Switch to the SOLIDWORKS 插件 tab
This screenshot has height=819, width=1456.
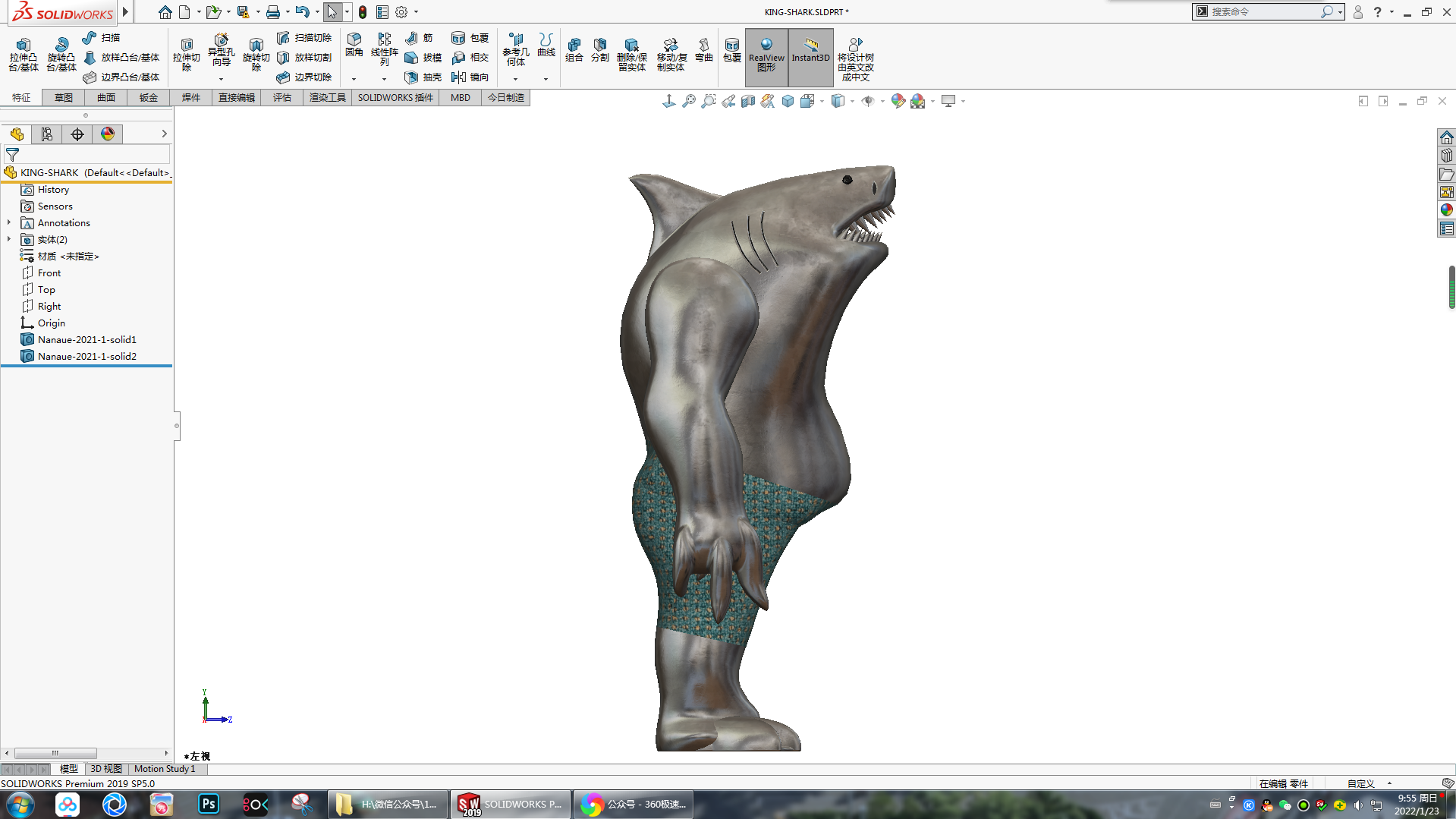coord(395,98)
